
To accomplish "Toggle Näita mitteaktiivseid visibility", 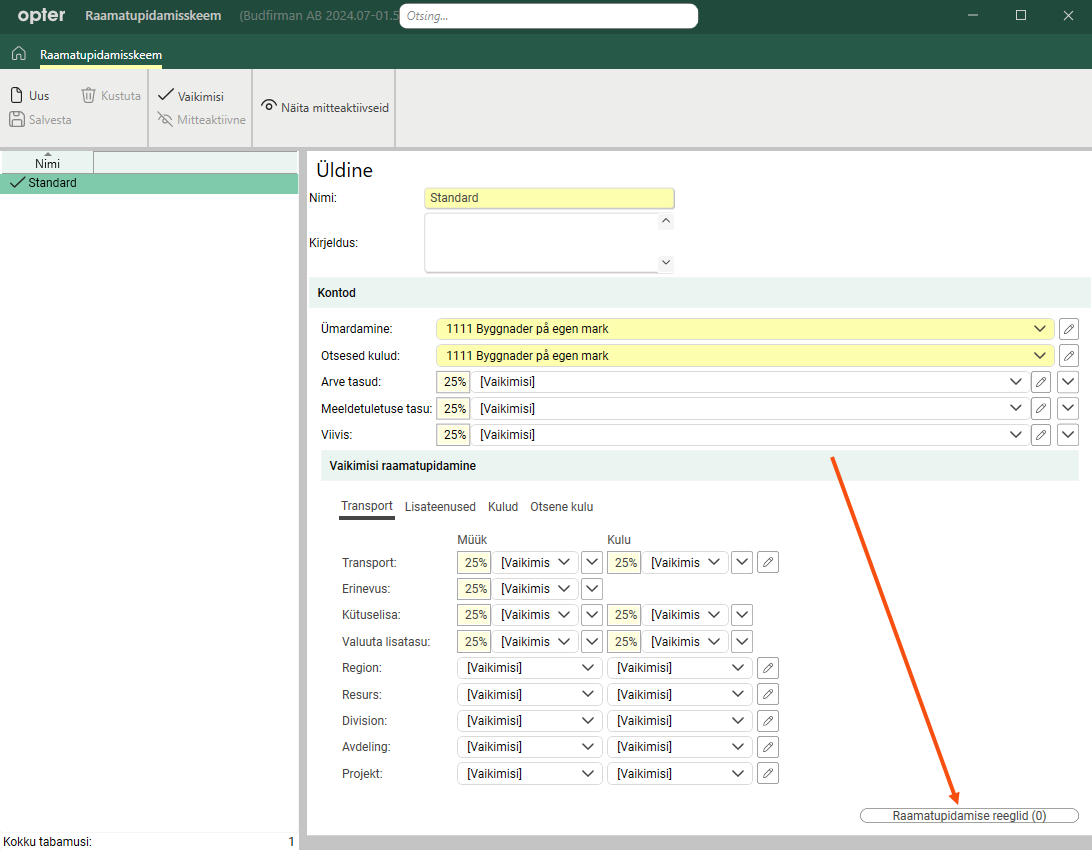I will pyautogui.click(x=324, y=107).
